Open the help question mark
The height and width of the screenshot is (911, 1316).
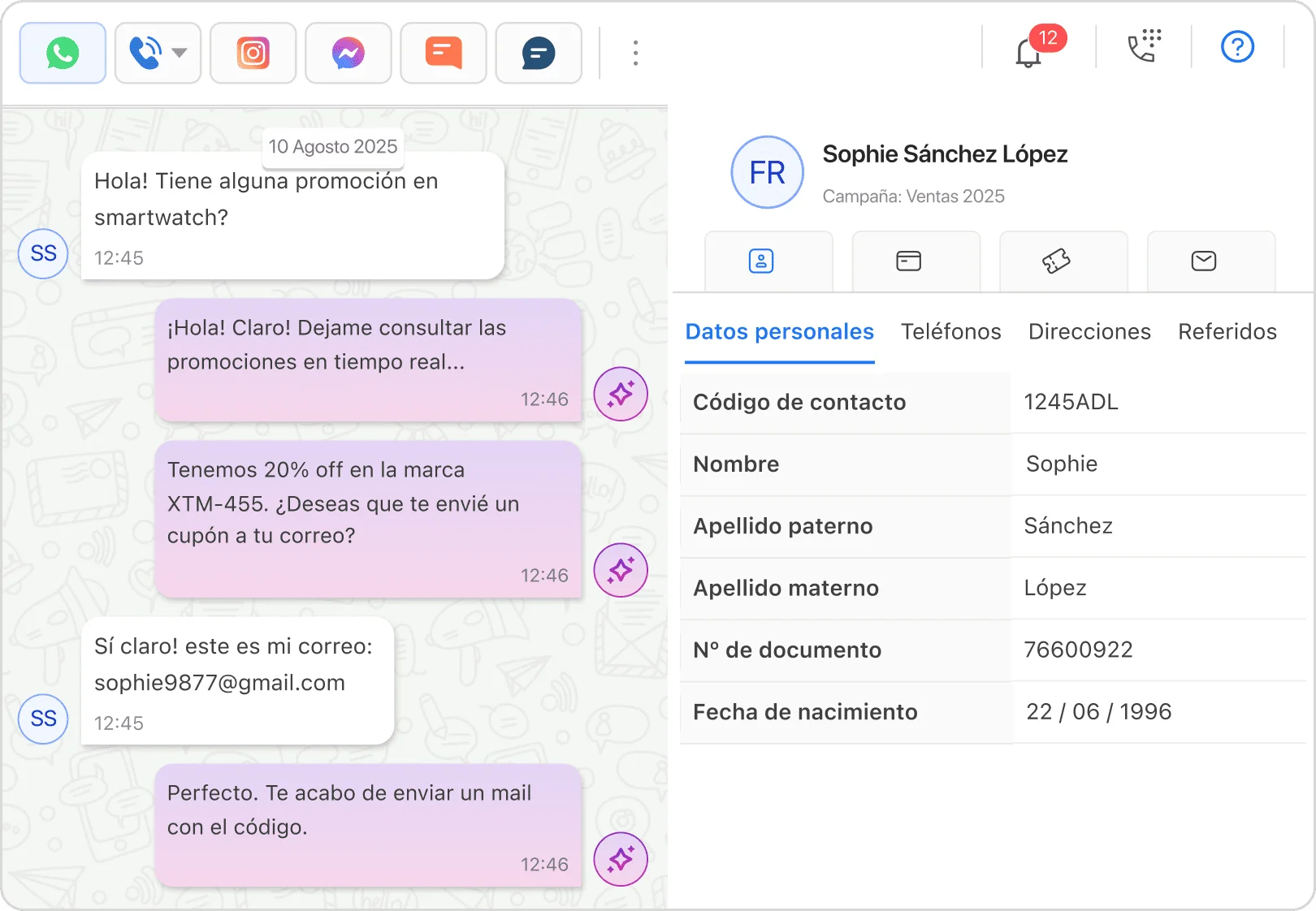1237,46
